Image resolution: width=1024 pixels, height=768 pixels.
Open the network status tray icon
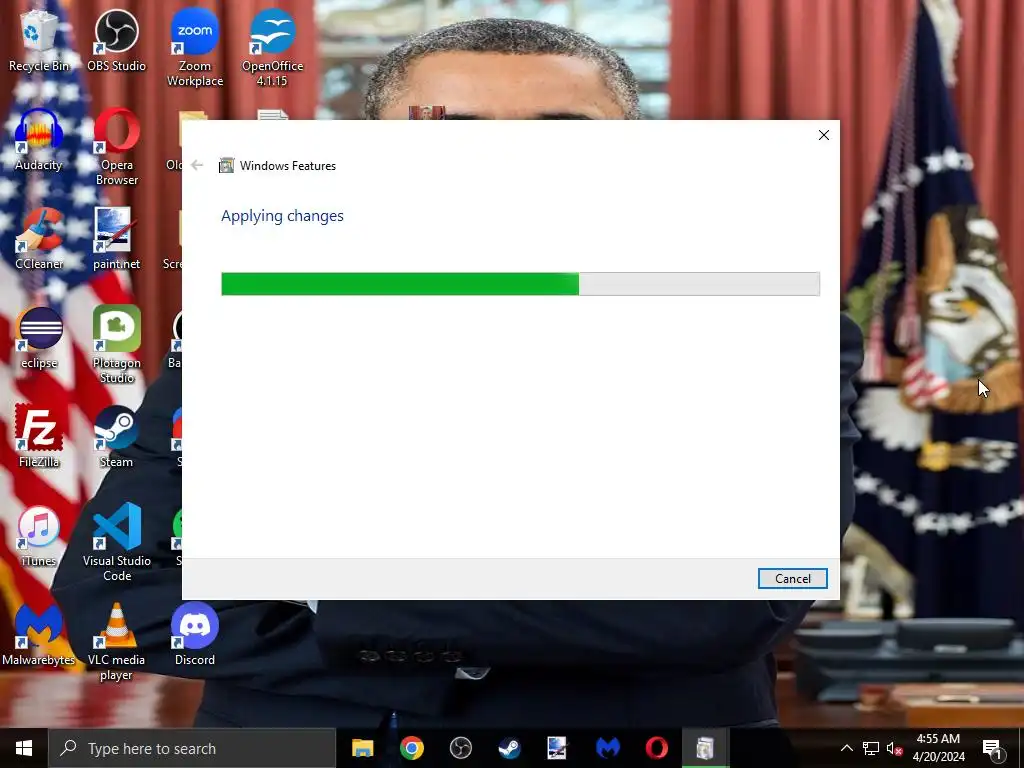[871, 748]
